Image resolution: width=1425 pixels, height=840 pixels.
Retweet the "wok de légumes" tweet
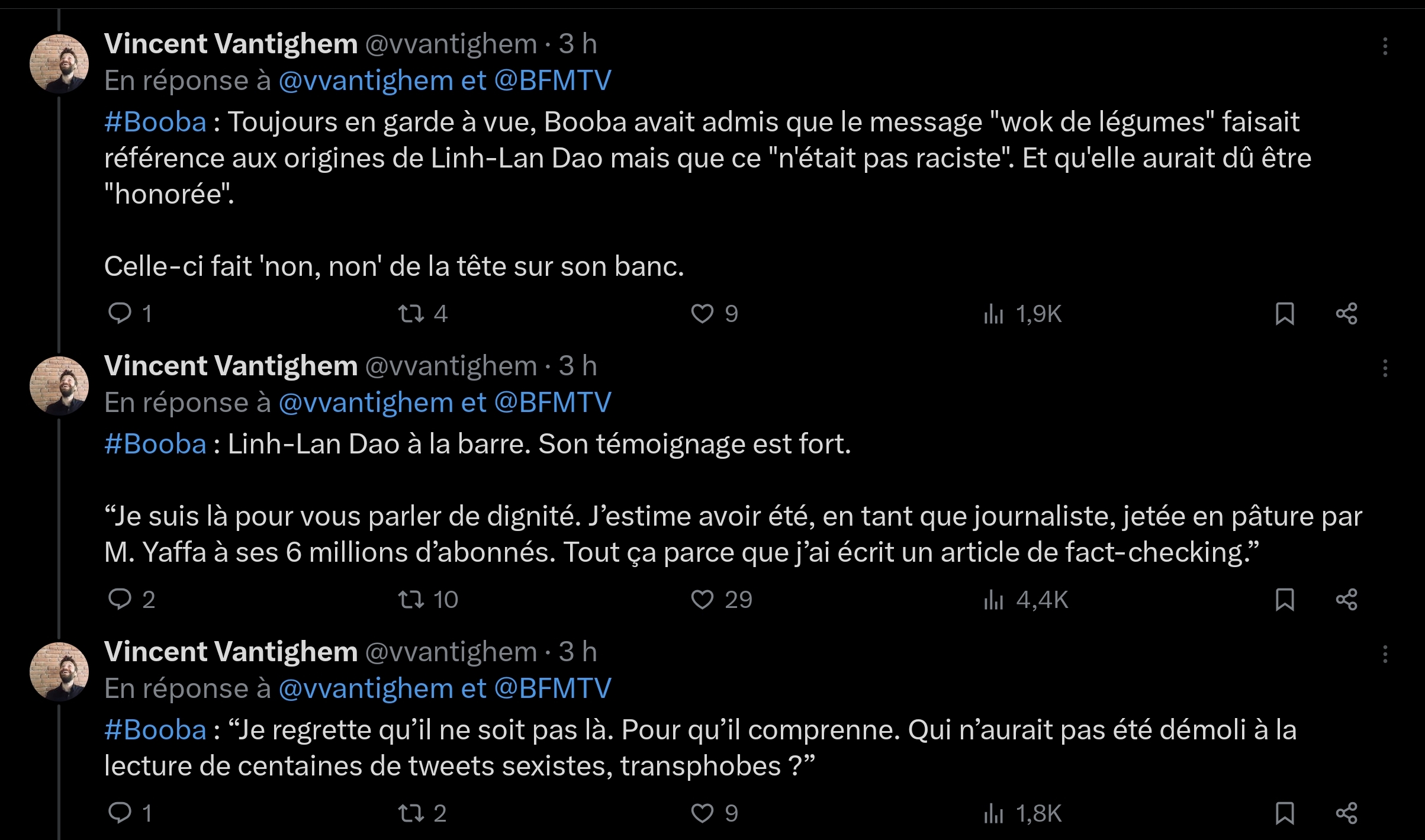[411, 313]
